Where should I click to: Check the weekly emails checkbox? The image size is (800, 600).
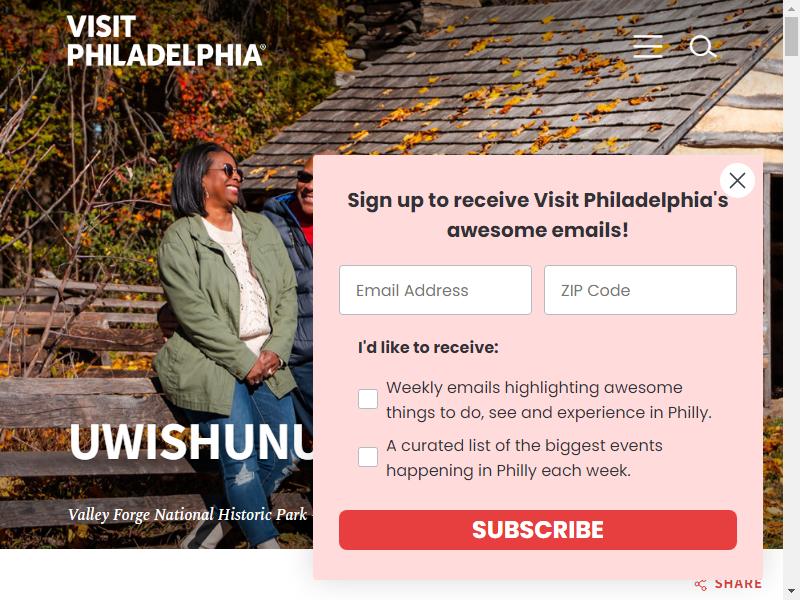[x=368, y=399]
